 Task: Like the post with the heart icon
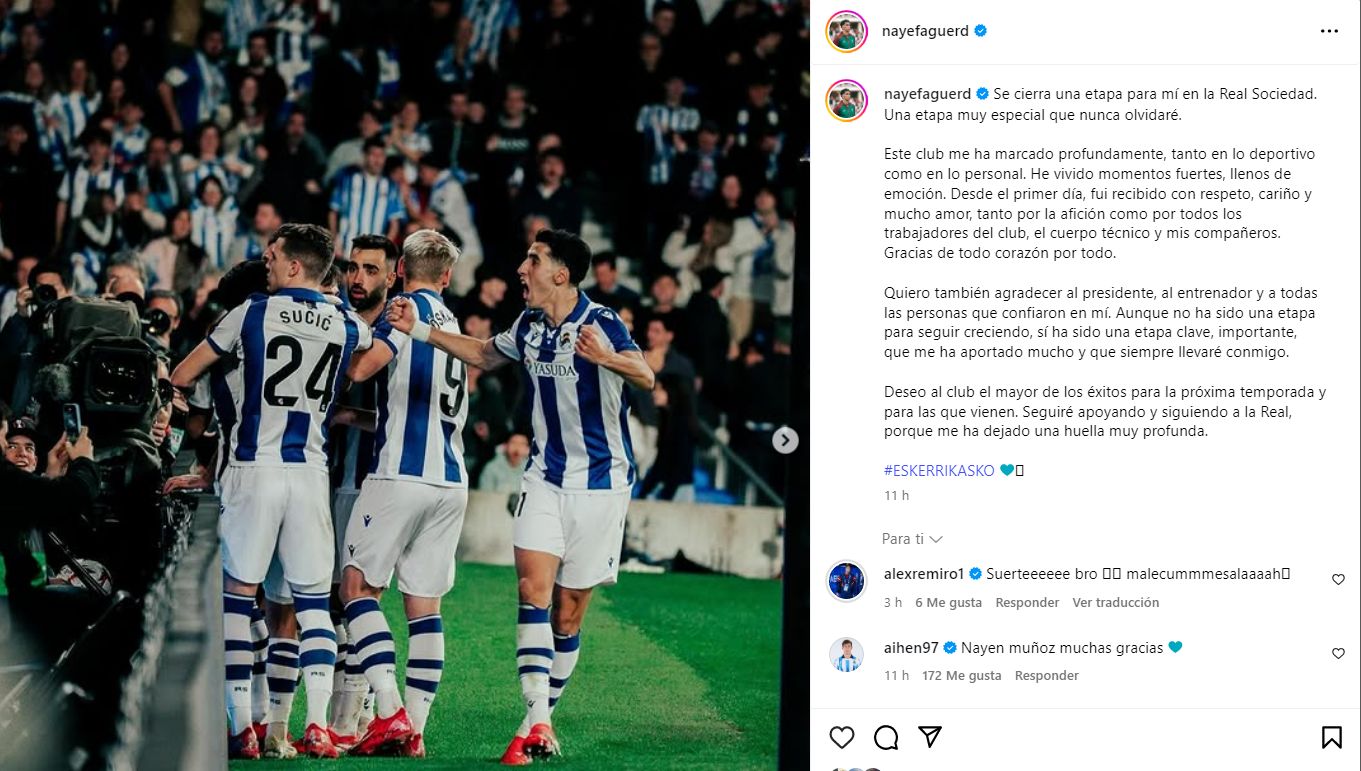pos(842,737)
